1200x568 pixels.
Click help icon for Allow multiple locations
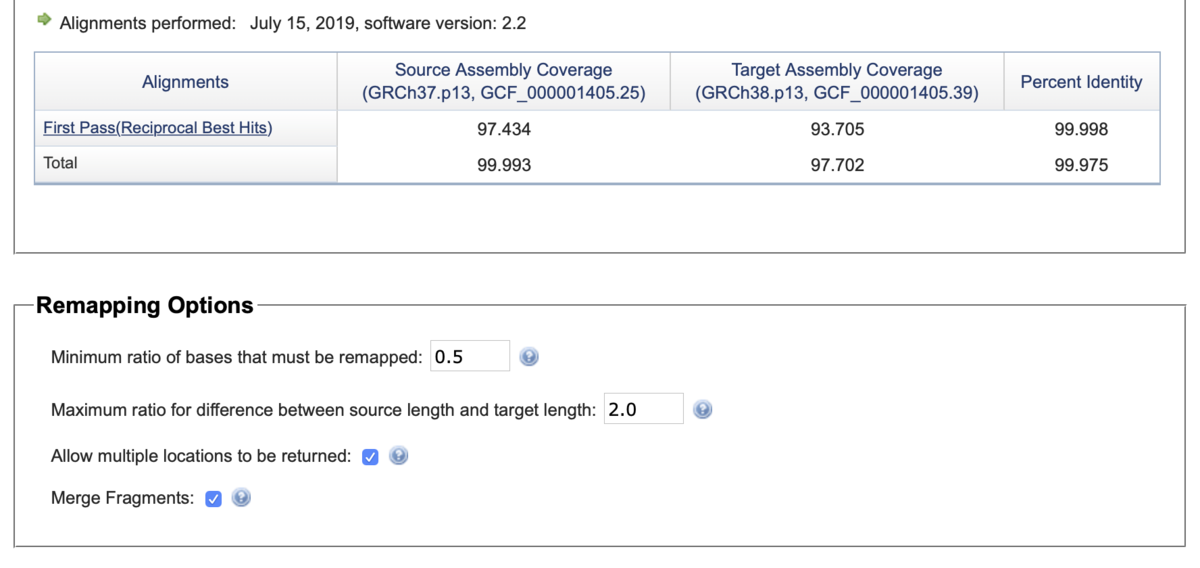point(398,456)
